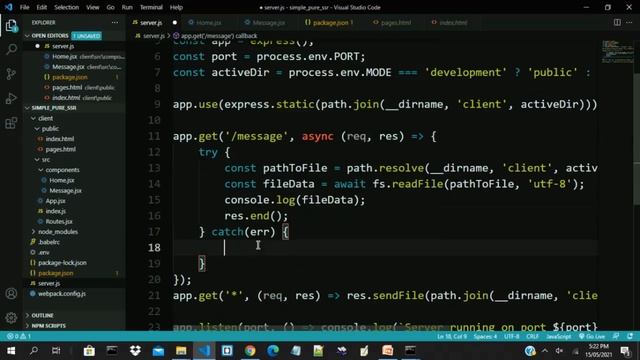
Task: Open Task View on the taskbar
Action: tap(56, 351)
